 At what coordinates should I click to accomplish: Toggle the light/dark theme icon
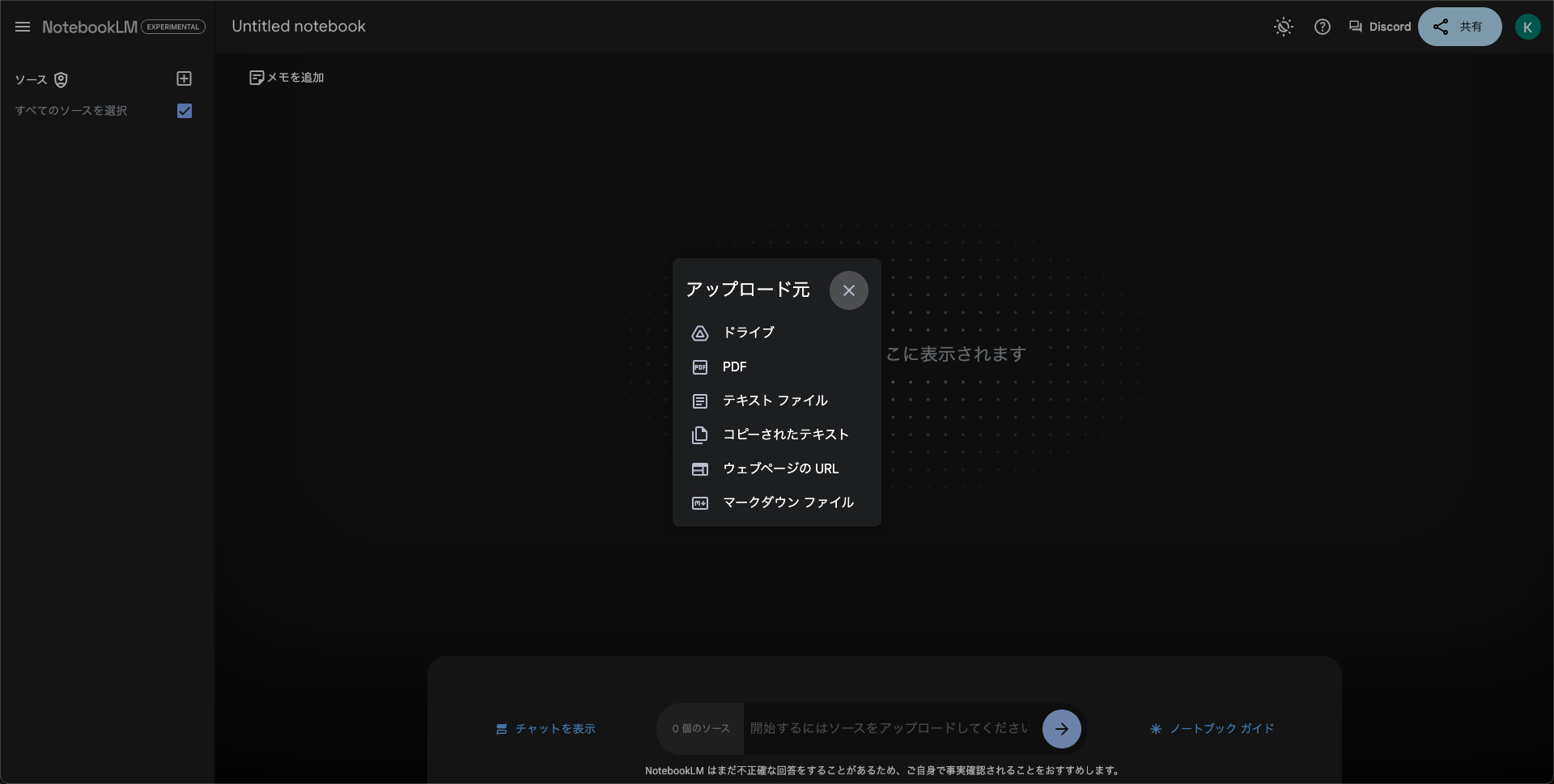click(x=1284, y=27)
